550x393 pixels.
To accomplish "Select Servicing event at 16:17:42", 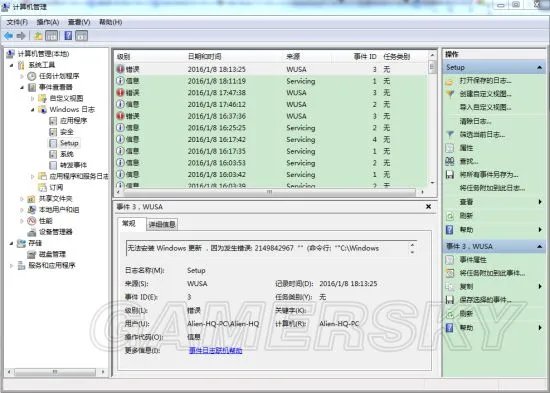I will [271, 139].
